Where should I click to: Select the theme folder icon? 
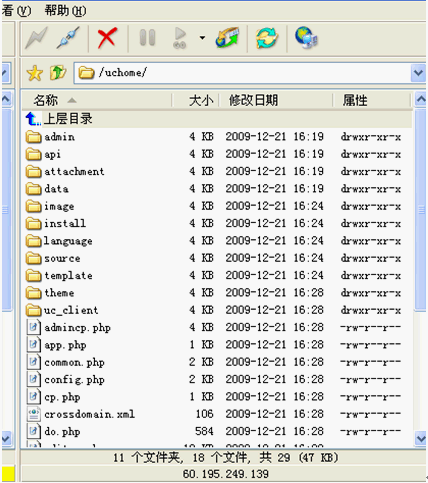pyautogui.click(x=34, y=293)
